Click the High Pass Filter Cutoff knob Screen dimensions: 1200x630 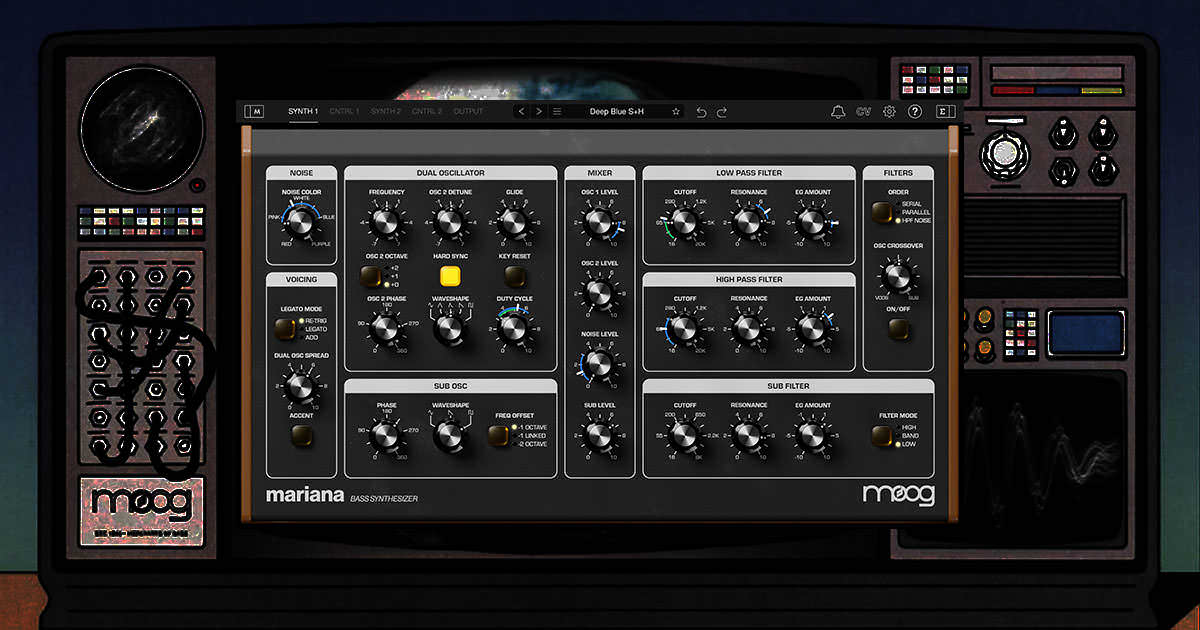click(684, 328)
